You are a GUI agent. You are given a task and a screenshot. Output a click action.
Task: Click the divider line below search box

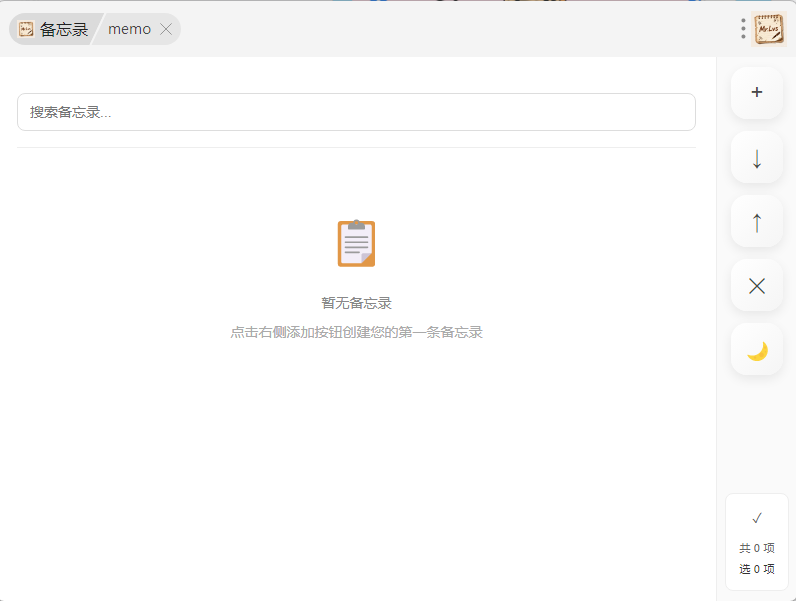click(356, 148)
